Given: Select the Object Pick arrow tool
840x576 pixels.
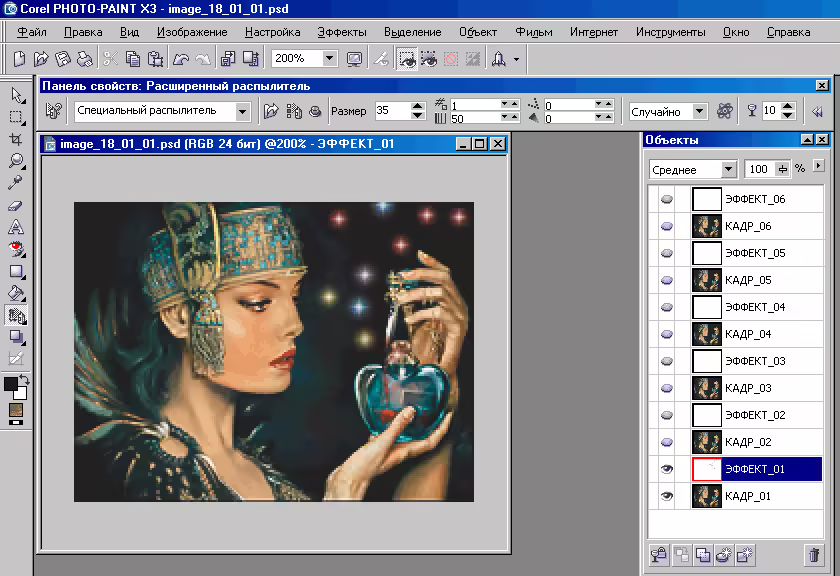Looking at the screenshot, I should coord(17,95).
